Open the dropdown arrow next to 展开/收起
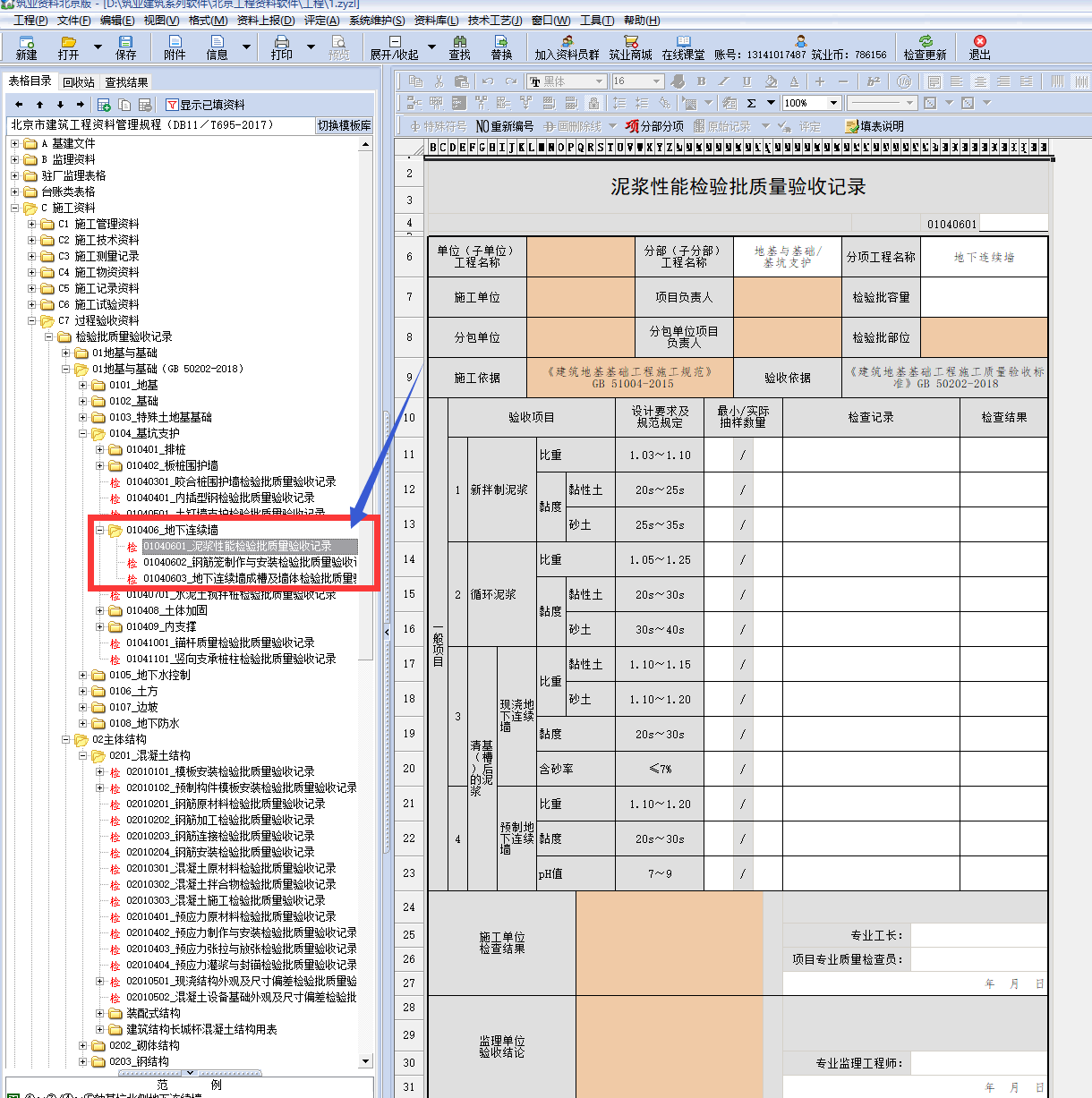The height and width of the screenshot is (1098, 1092). [431, 47]
